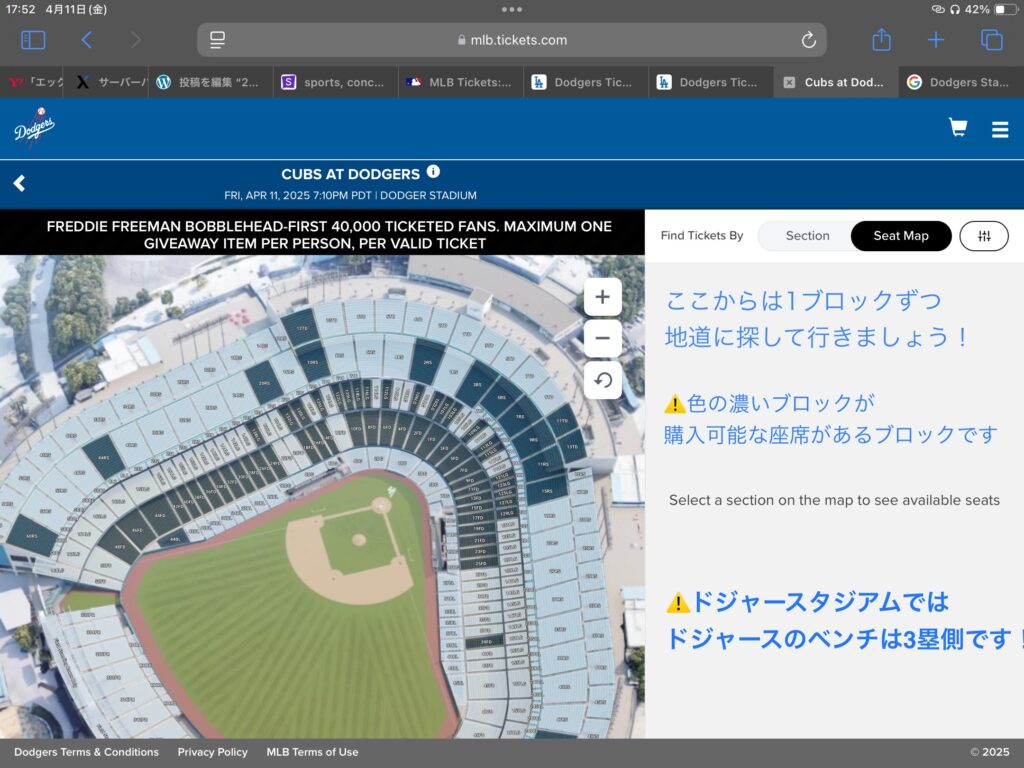Open MLB Terms of Use link
The image size is (1024, 768).
(x=312, y=752)
